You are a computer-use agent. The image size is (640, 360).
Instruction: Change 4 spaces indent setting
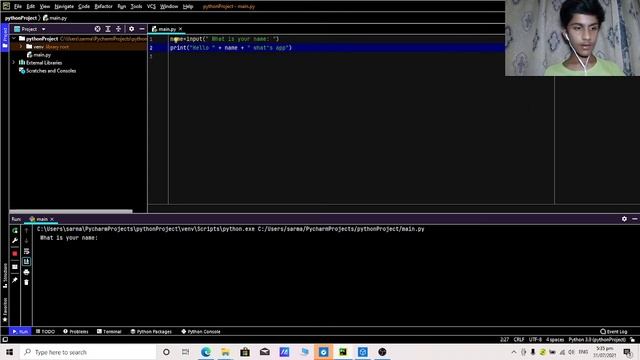(555, 340)
